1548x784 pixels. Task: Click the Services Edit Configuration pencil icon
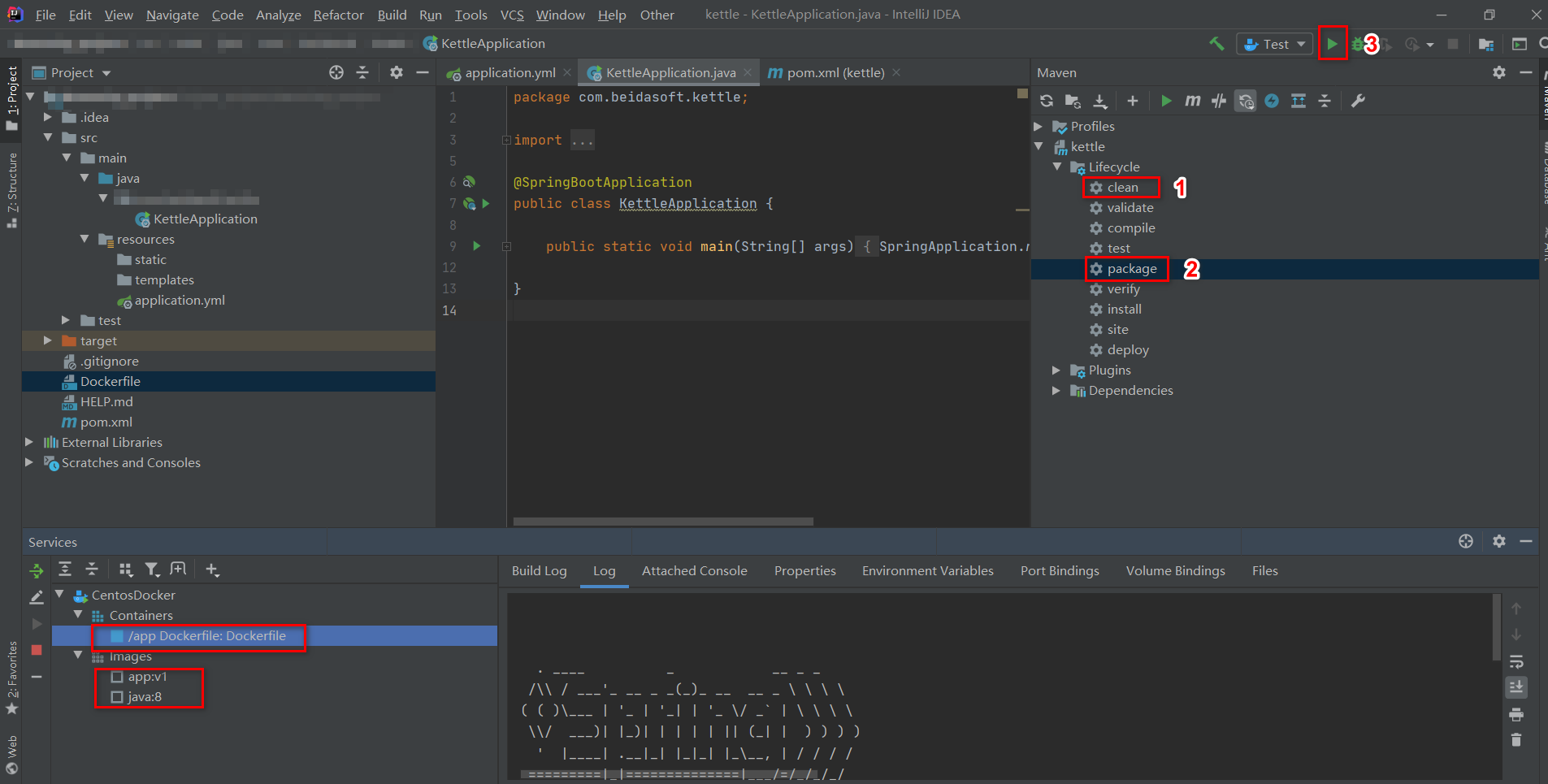[37, 598]
